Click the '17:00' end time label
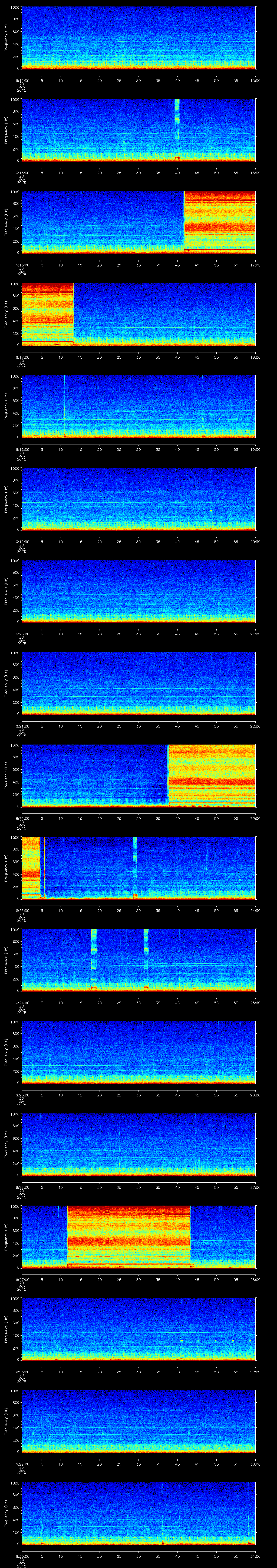 pyautogui.click(x=256, y=265)
